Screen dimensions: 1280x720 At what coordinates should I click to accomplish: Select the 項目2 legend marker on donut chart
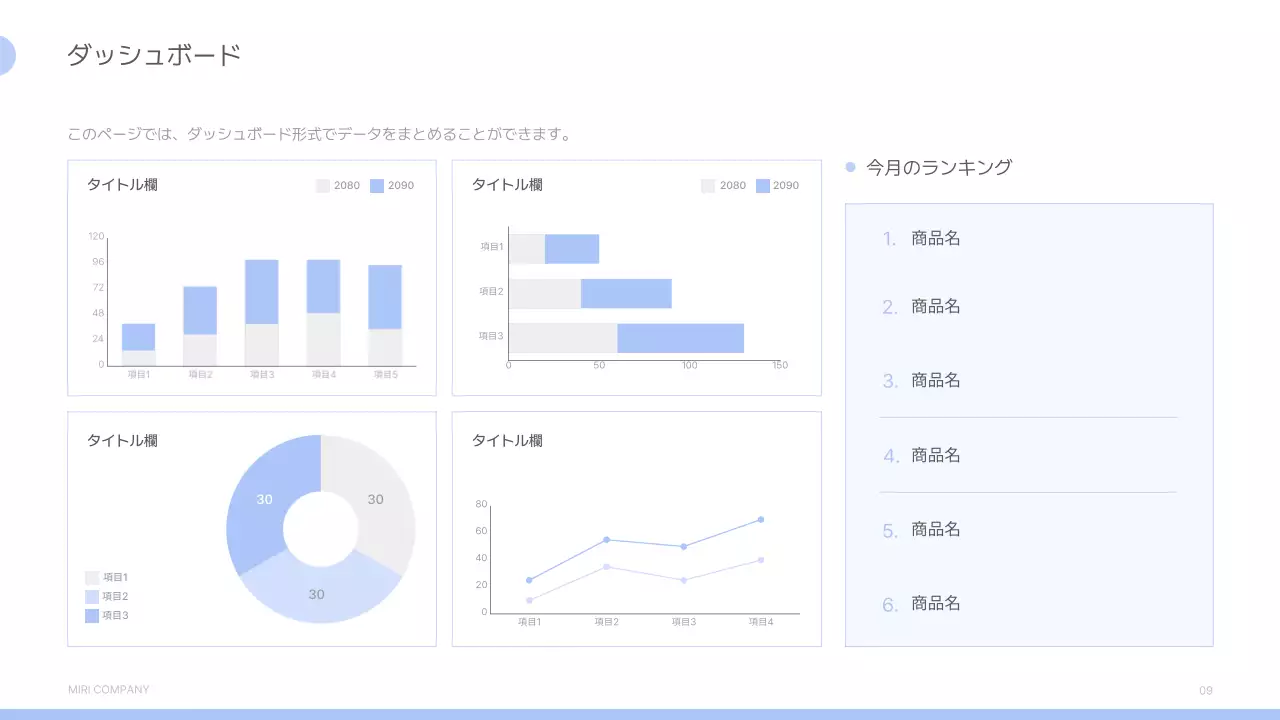[93, 596]
